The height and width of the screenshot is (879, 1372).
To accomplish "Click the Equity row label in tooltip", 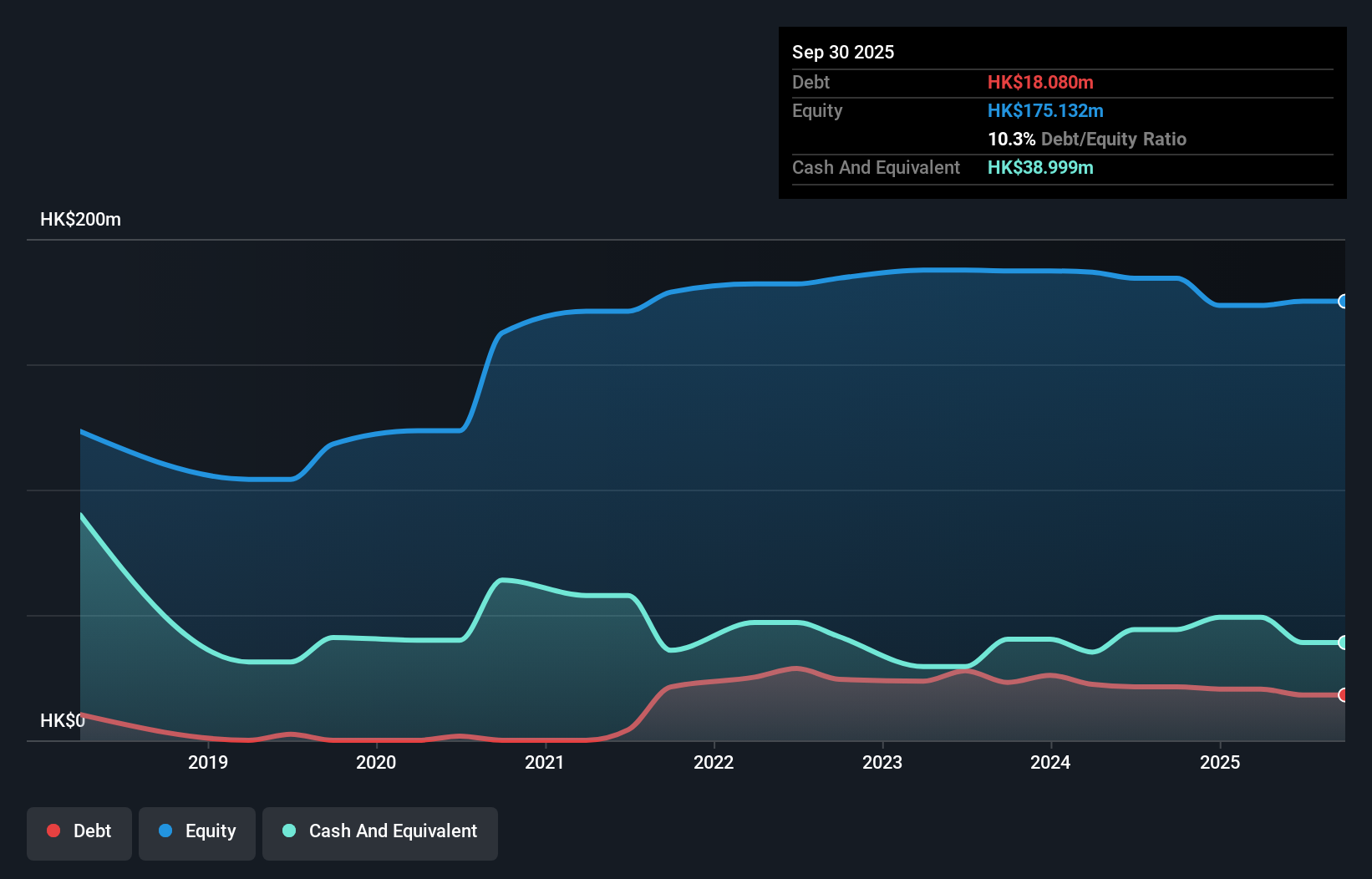I will pos(817,111).
